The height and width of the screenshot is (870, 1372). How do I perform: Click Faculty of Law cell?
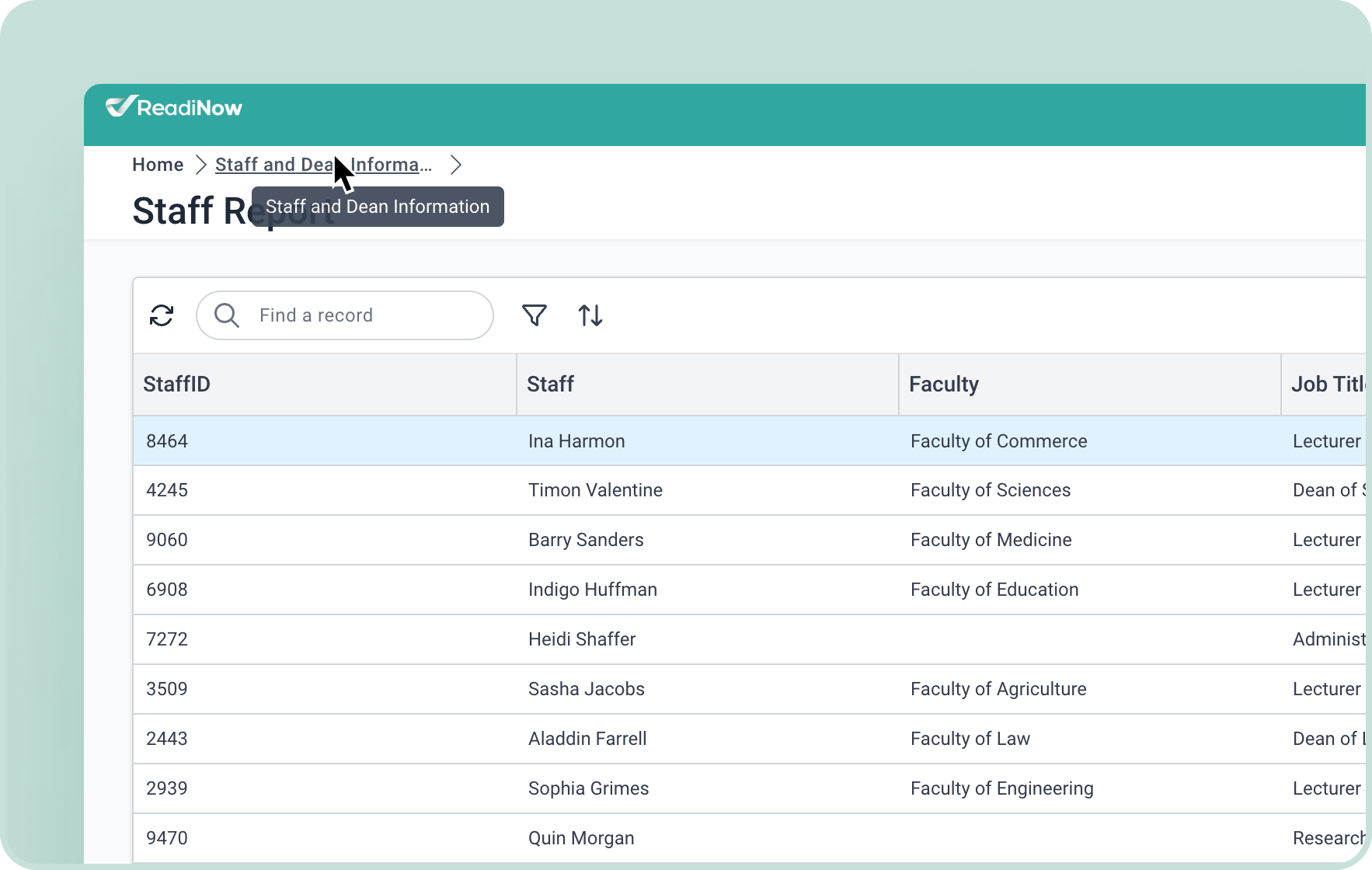click(x=970, y=739)
